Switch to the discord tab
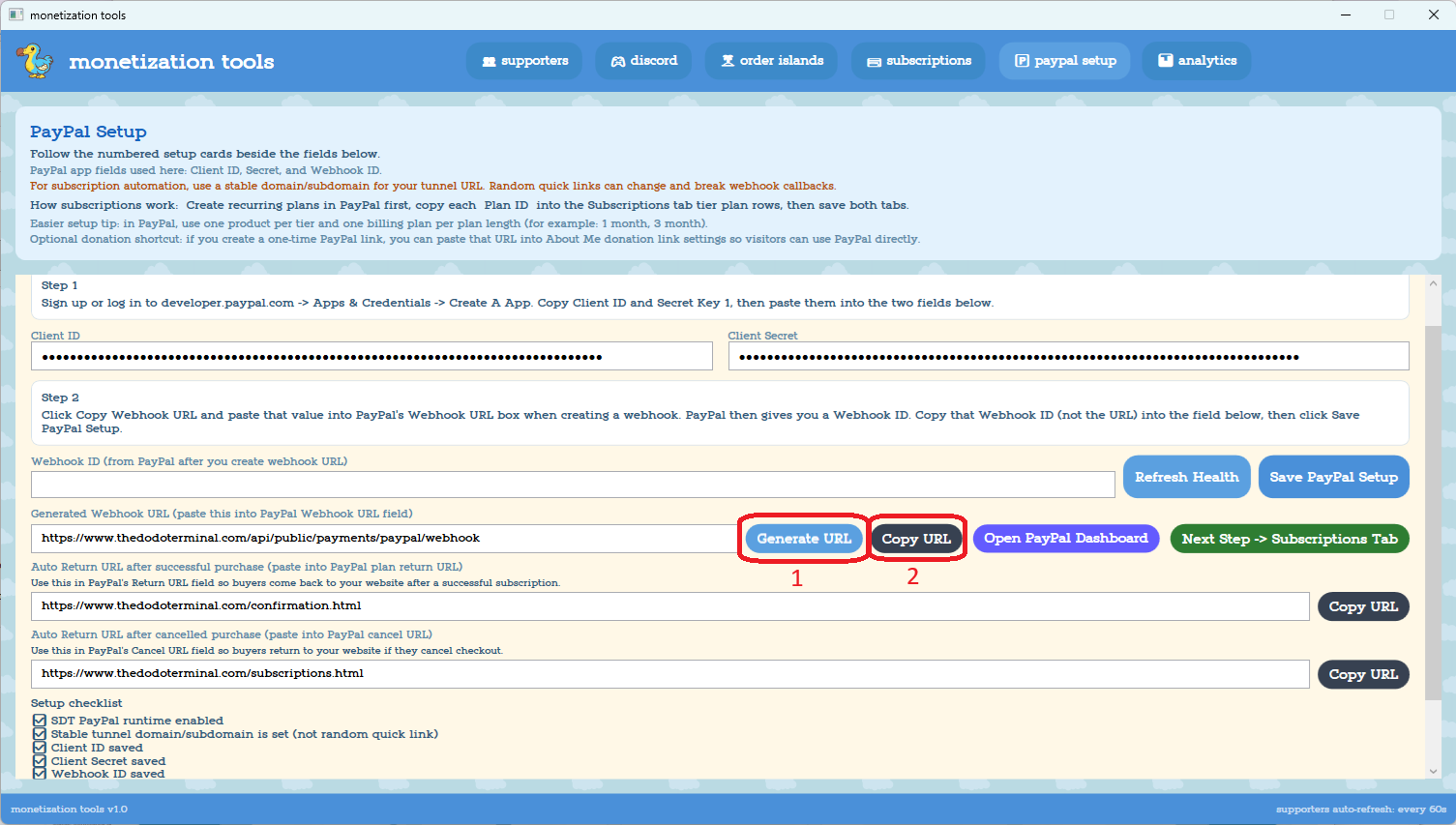 643,61
